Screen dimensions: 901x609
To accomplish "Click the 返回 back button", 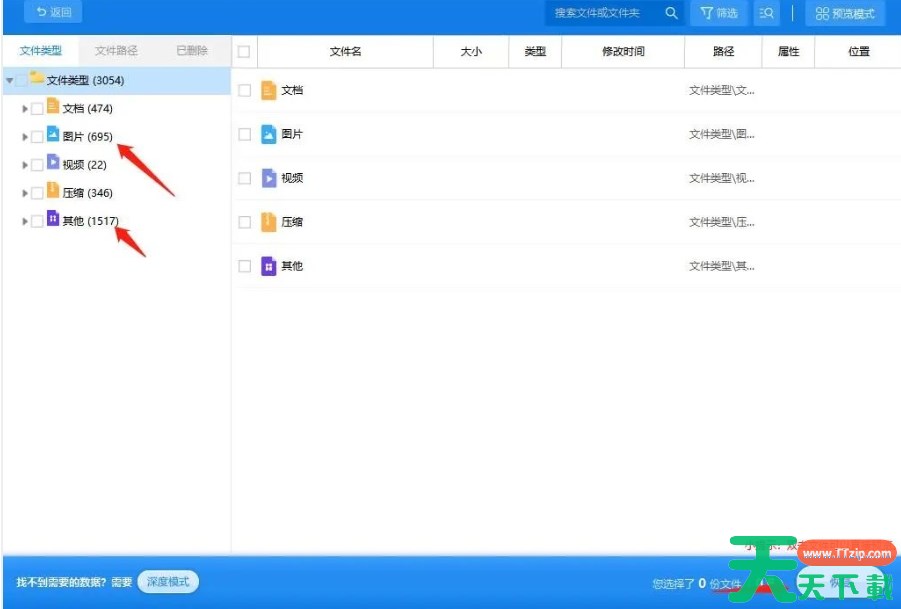I will pyautogui.click(x=53, y=13).
